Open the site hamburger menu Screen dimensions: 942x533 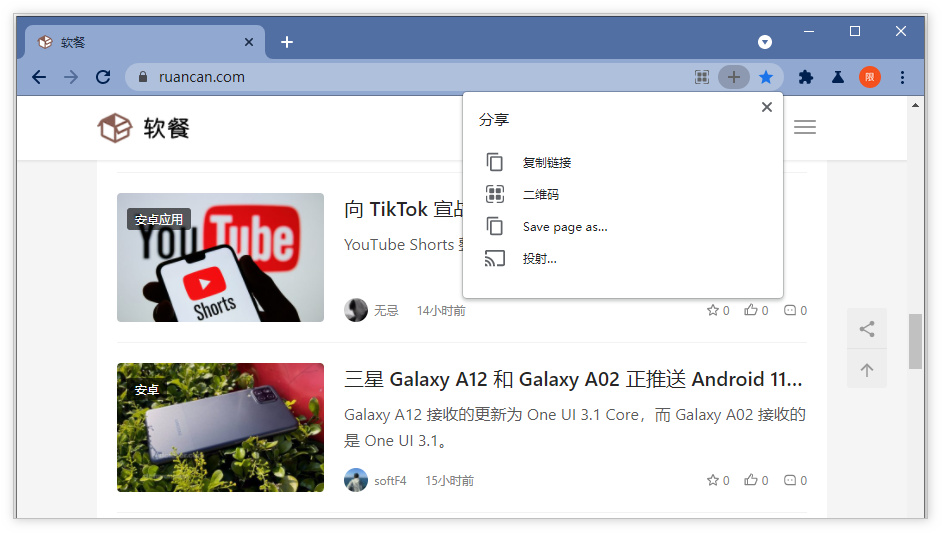pos(805,127)
